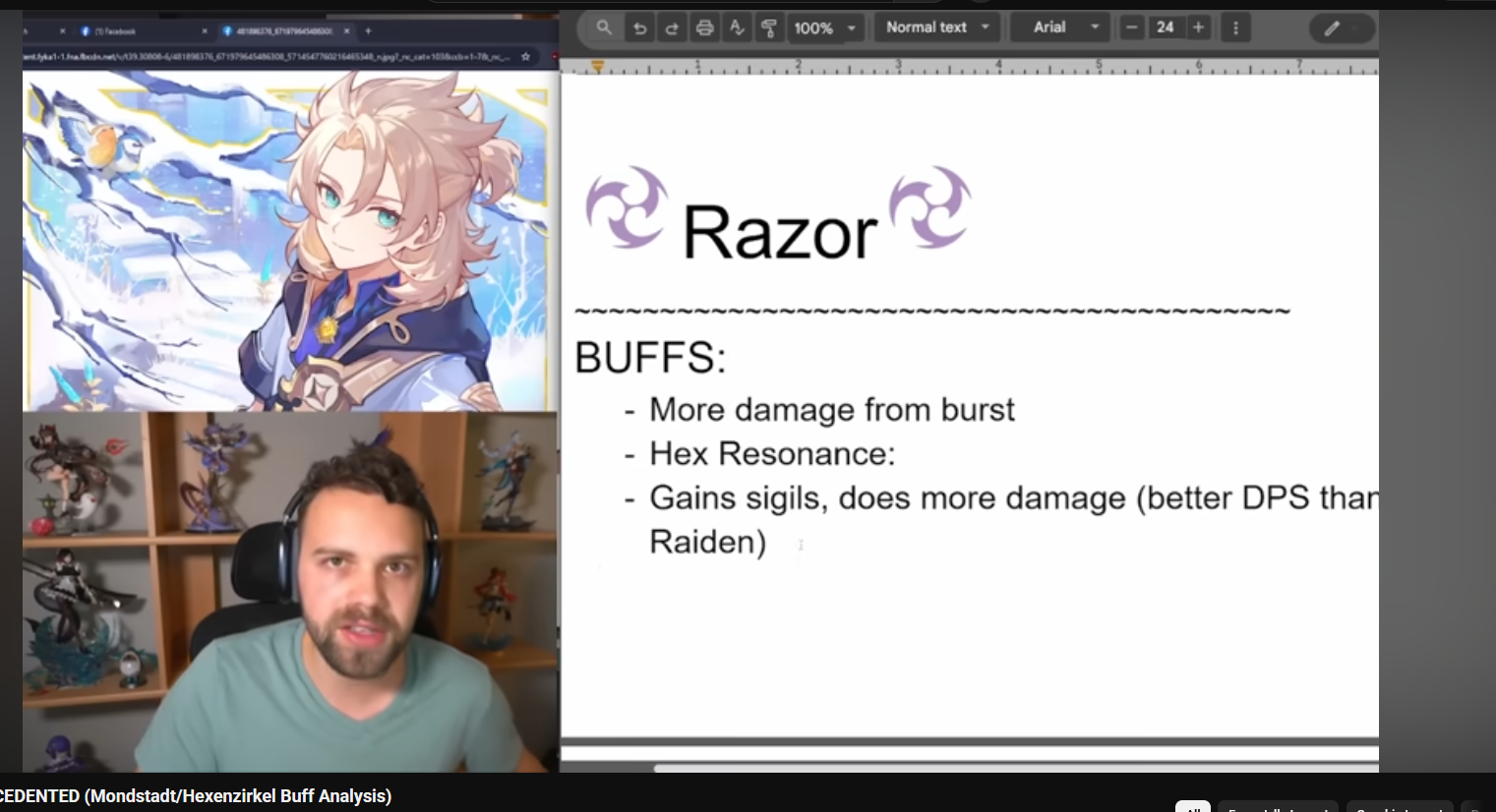Click the anime character artwork image
The width and height of the screenshot is (1496, 812).
(x=284, y=240)
